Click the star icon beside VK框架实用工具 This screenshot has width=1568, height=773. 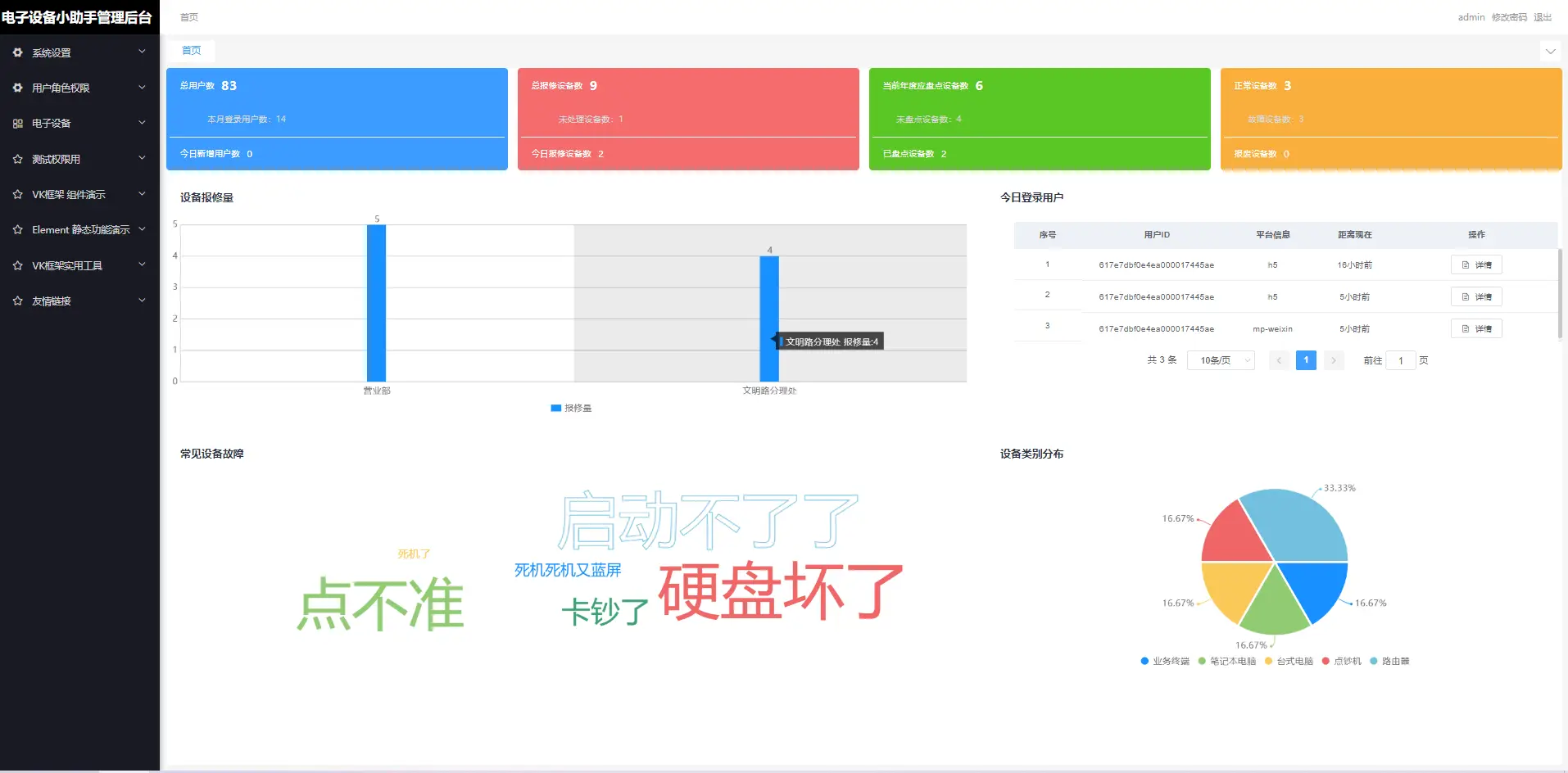[17, 265]
